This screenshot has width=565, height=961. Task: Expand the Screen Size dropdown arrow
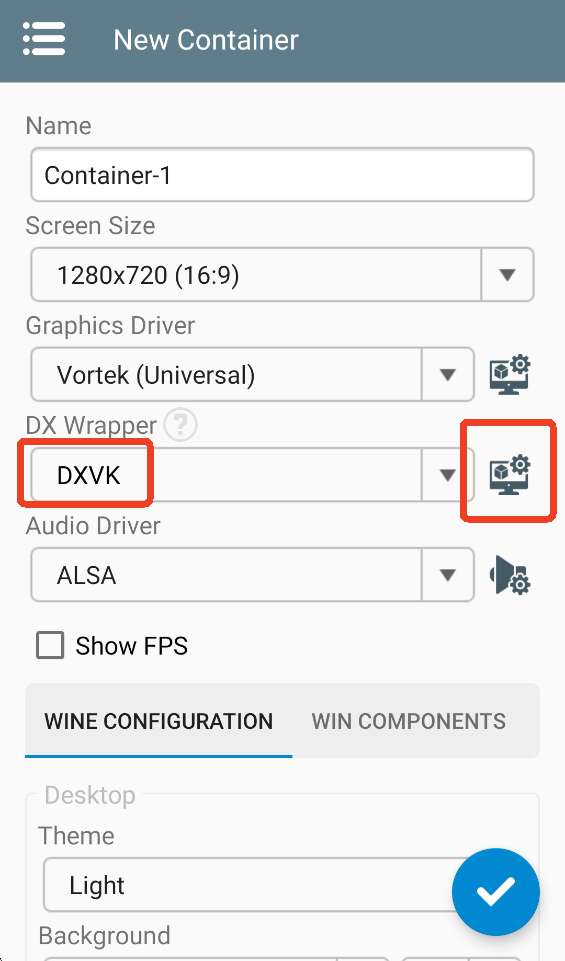(507, 275)
